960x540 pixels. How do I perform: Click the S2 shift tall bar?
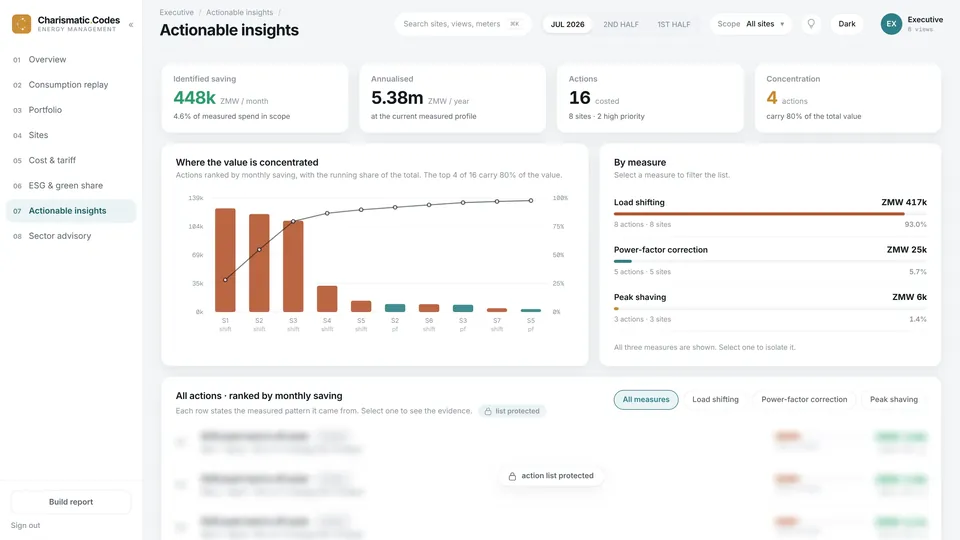pyautogui.click(x=259, y=263)
